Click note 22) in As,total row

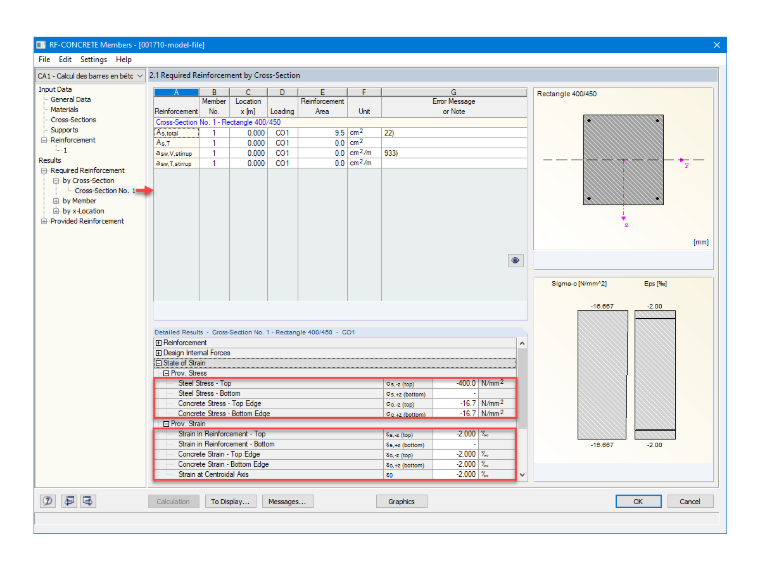tap(454, 133)
